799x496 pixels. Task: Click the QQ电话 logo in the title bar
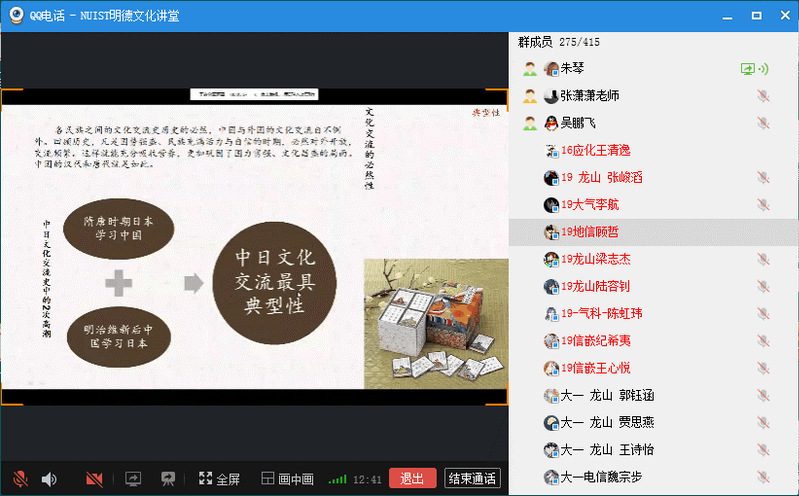[17, 15]
